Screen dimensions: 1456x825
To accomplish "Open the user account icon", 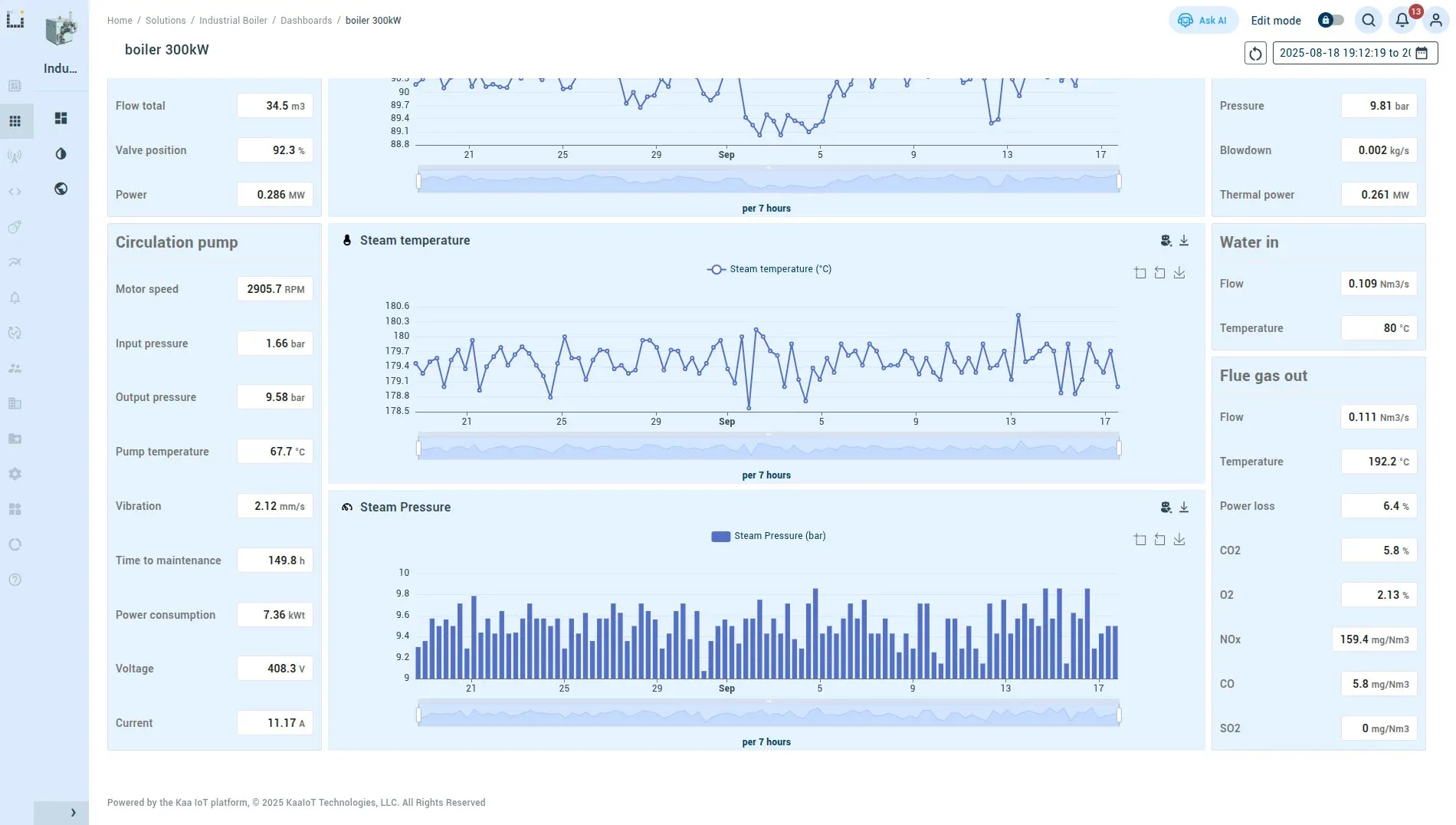I will [x=1435, y=21].
